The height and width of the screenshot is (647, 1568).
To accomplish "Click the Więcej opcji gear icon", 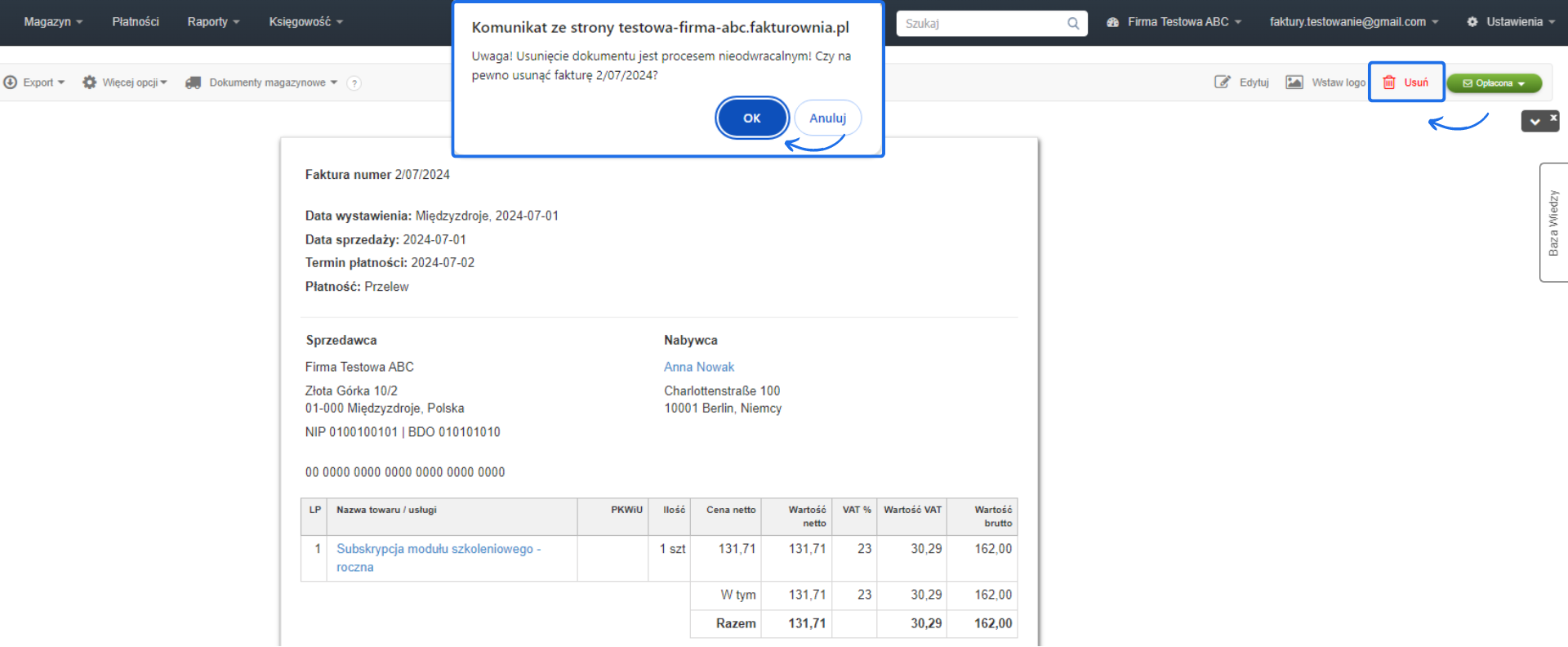I will pyautogui.click(x=90, y=83).
